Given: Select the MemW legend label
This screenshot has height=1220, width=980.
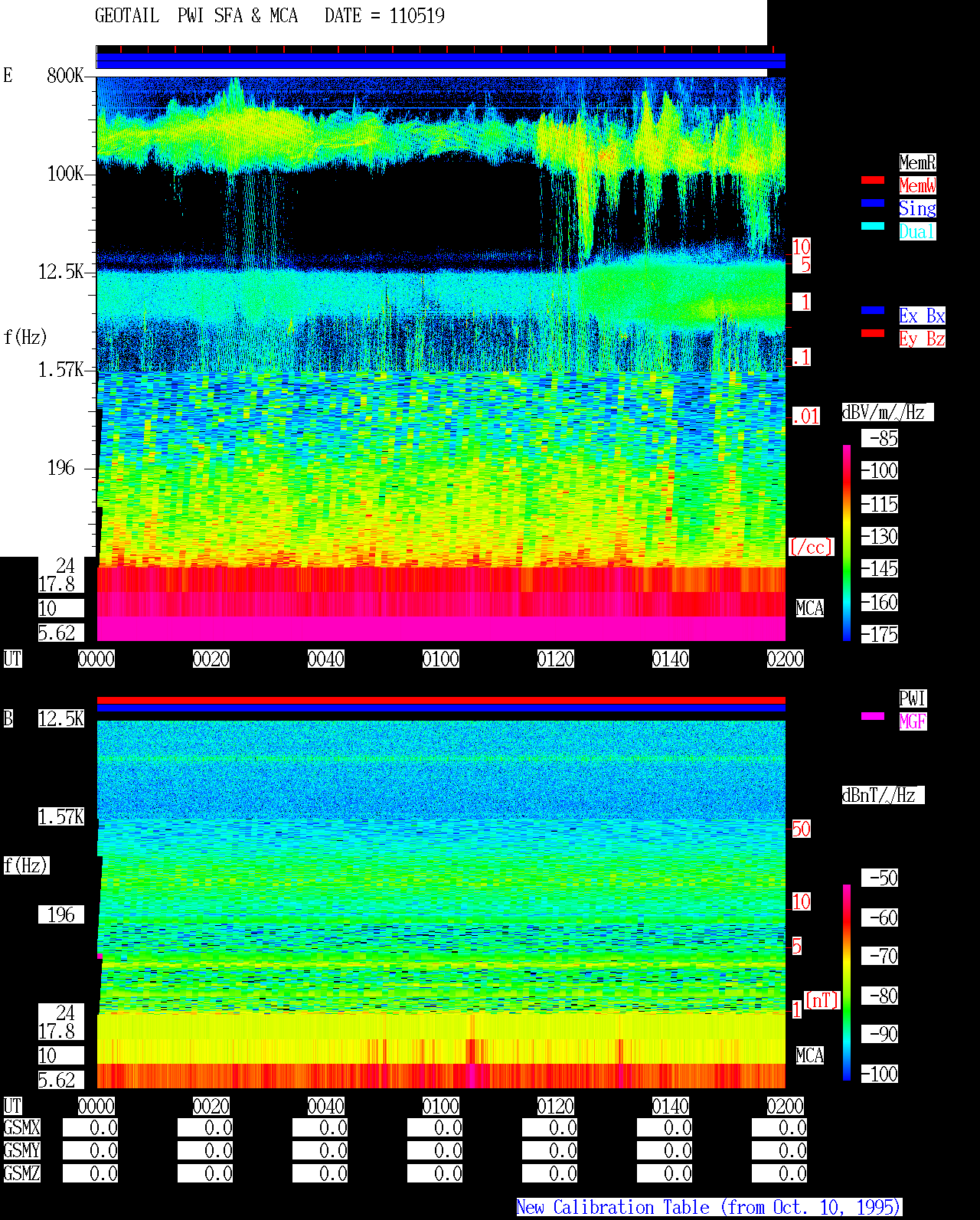Looking at the screenshot, I should (x=917, y=185).
